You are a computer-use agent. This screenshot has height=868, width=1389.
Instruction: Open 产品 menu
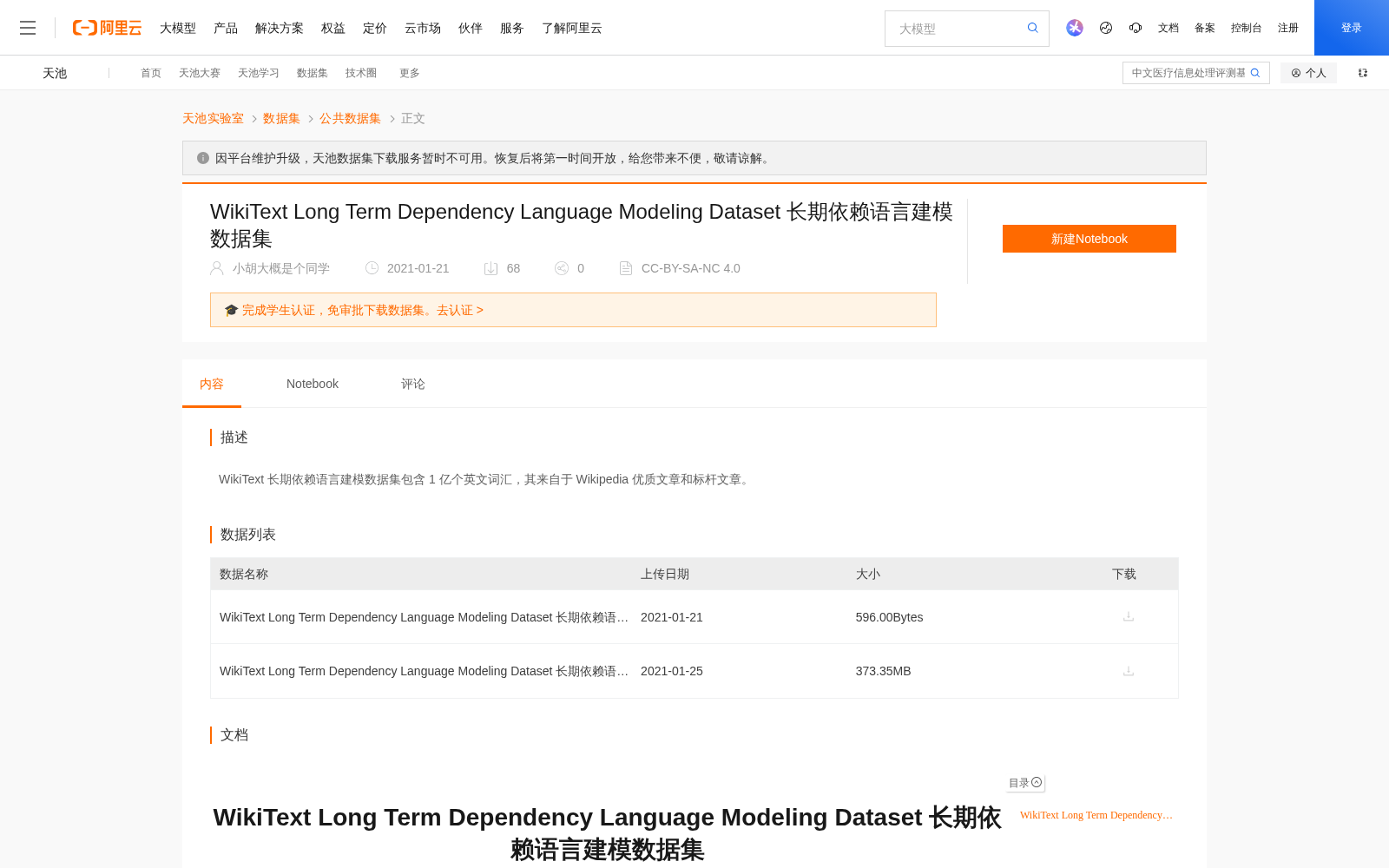pos(226,28)
